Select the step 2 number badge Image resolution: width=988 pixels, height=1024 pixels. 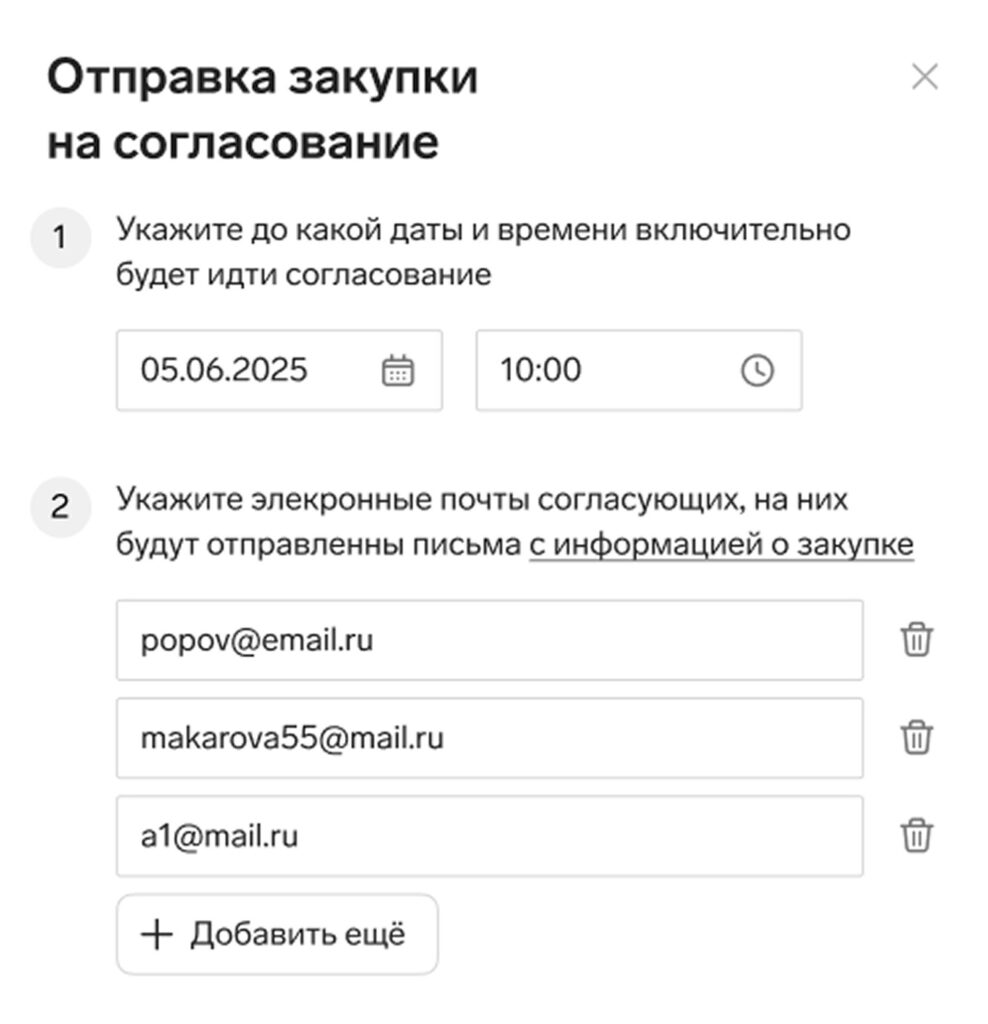(60, 507)
